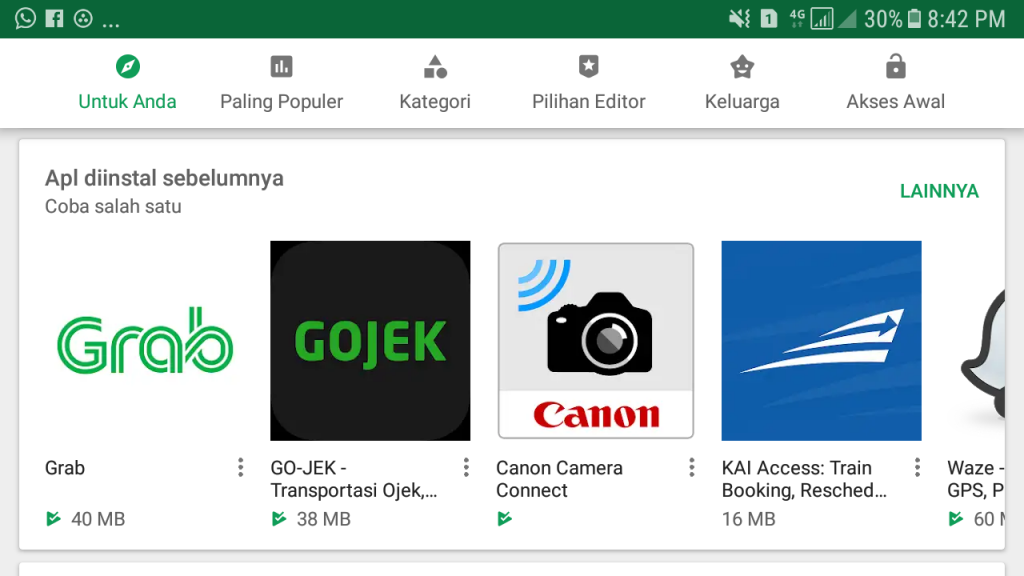Image resolution: width=1024 pixels, height=576 pixels.
Task: Tap the muted vibrate status icon
Action: tap(739, 18)
